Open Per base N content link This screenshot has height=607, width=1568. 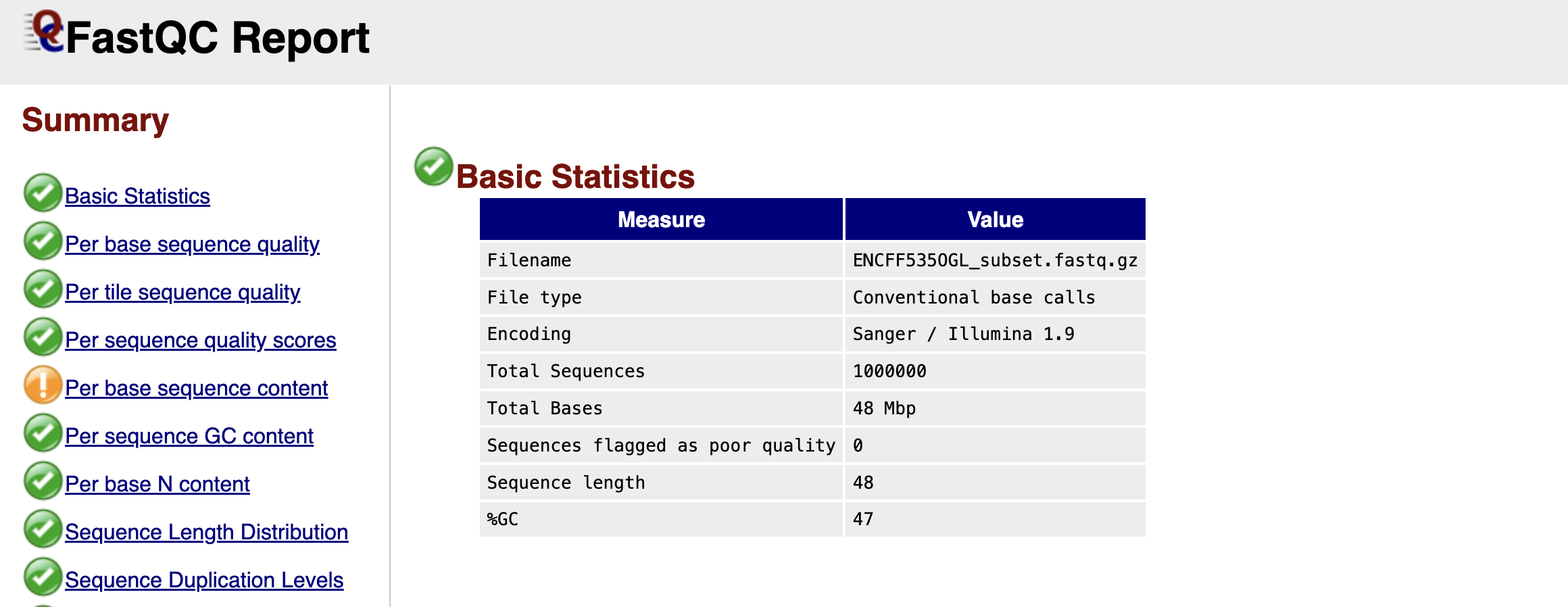click(157, 484)
